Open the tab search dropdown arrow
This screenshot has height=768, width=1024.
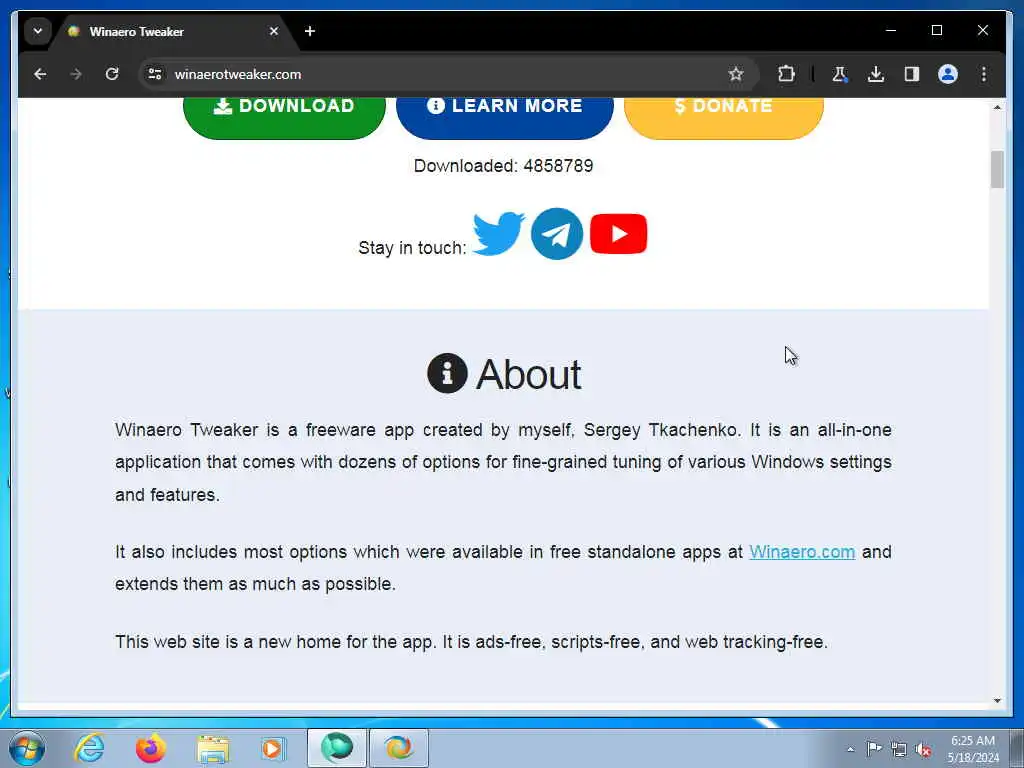[x=38, y=31]
